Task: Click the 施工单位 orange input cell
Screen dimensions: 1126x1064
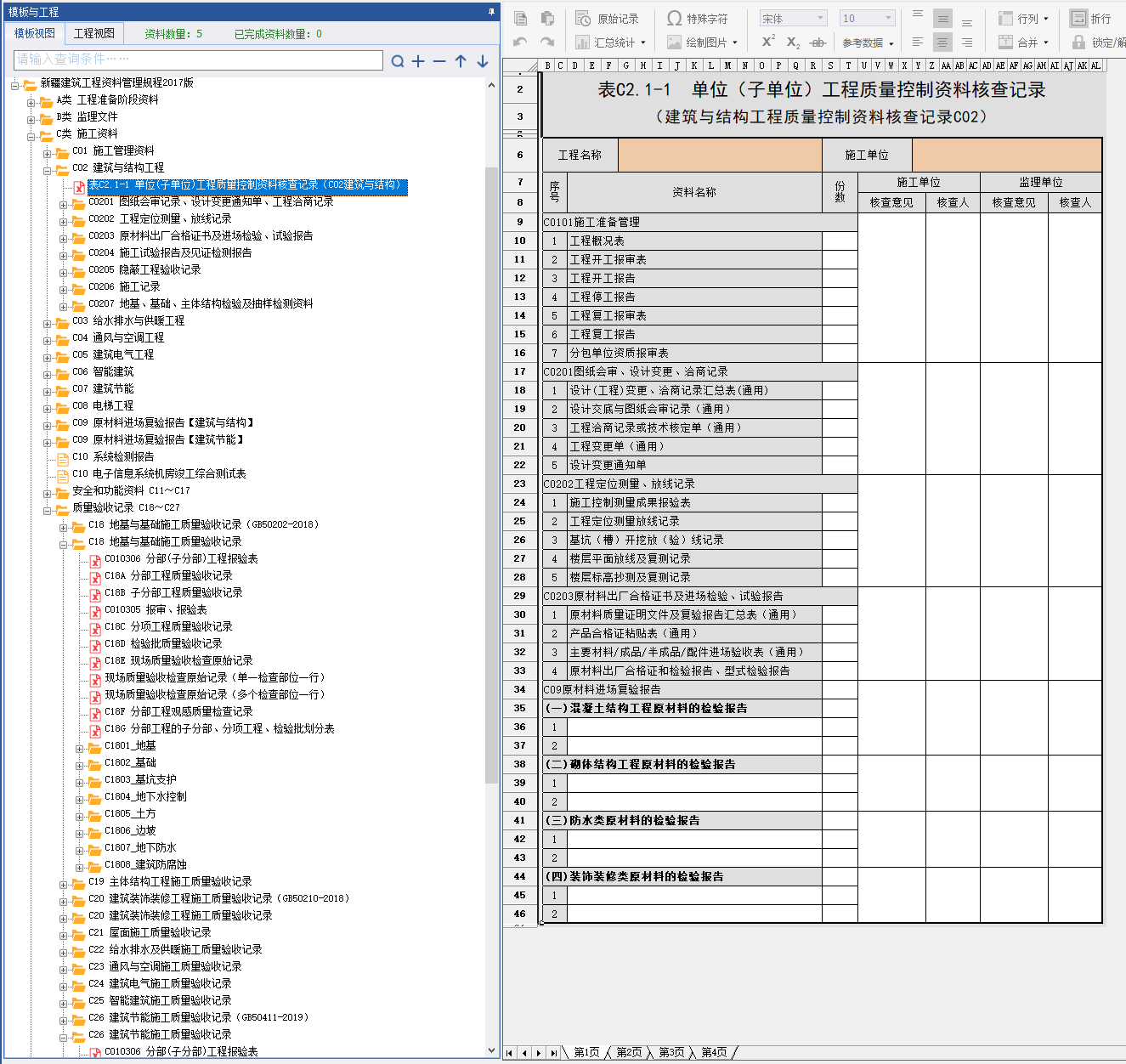Action: coord(1006,155)
